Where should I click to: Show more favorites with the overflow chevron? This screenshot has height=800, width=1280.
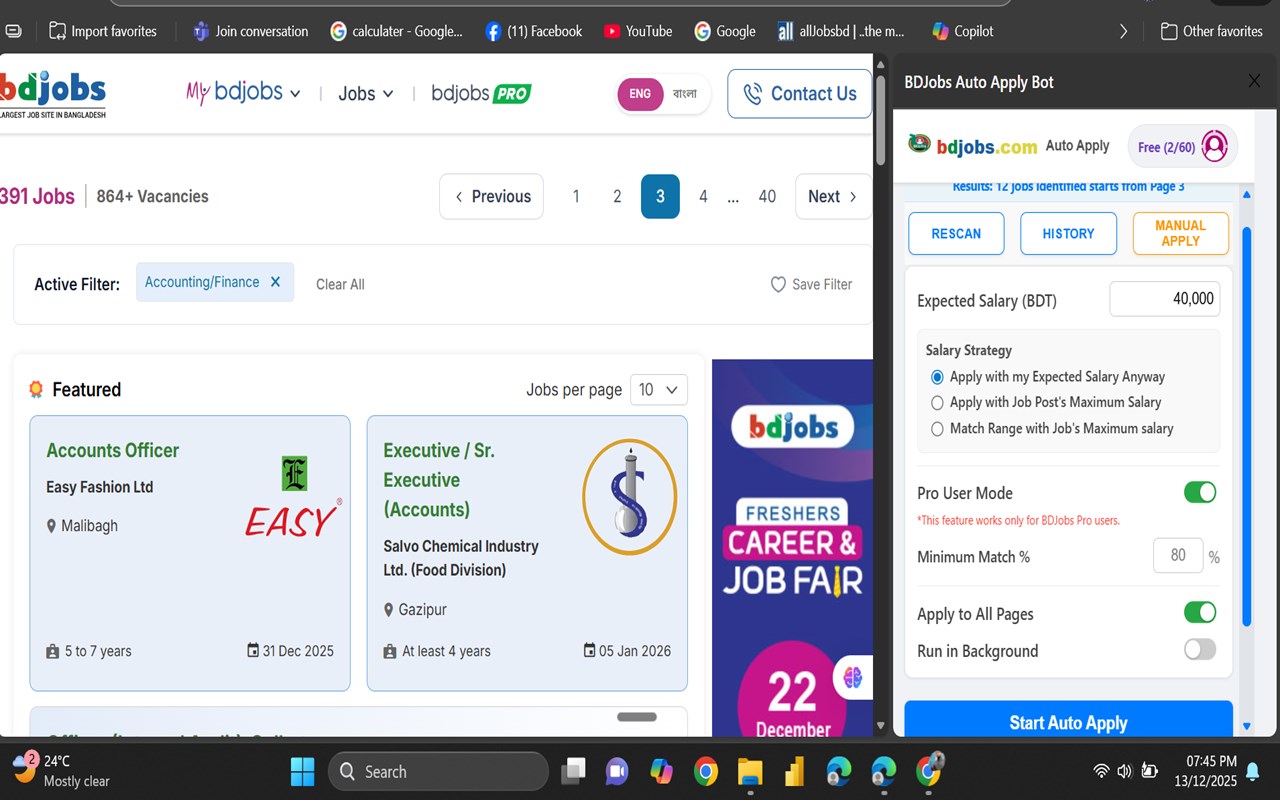(x=1123, y=31)
